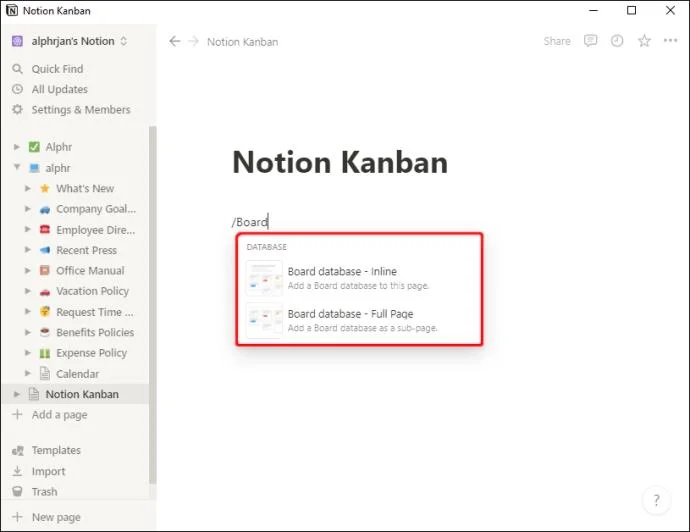This screenshot has height=532, width=690.
Task: Open the Company Goals page
Action: [96, 209]
